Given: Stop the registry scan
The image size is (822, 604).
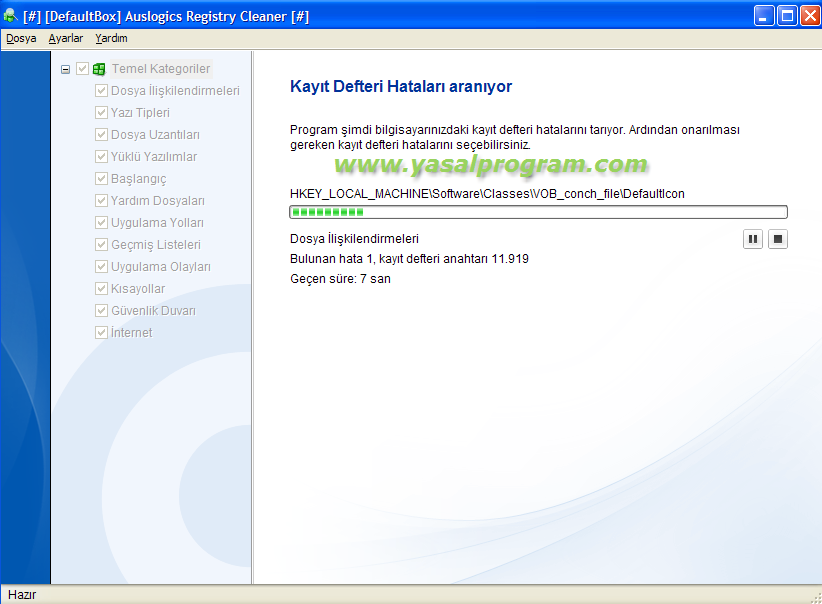Looking at the screenshot, I should (778, 239).
